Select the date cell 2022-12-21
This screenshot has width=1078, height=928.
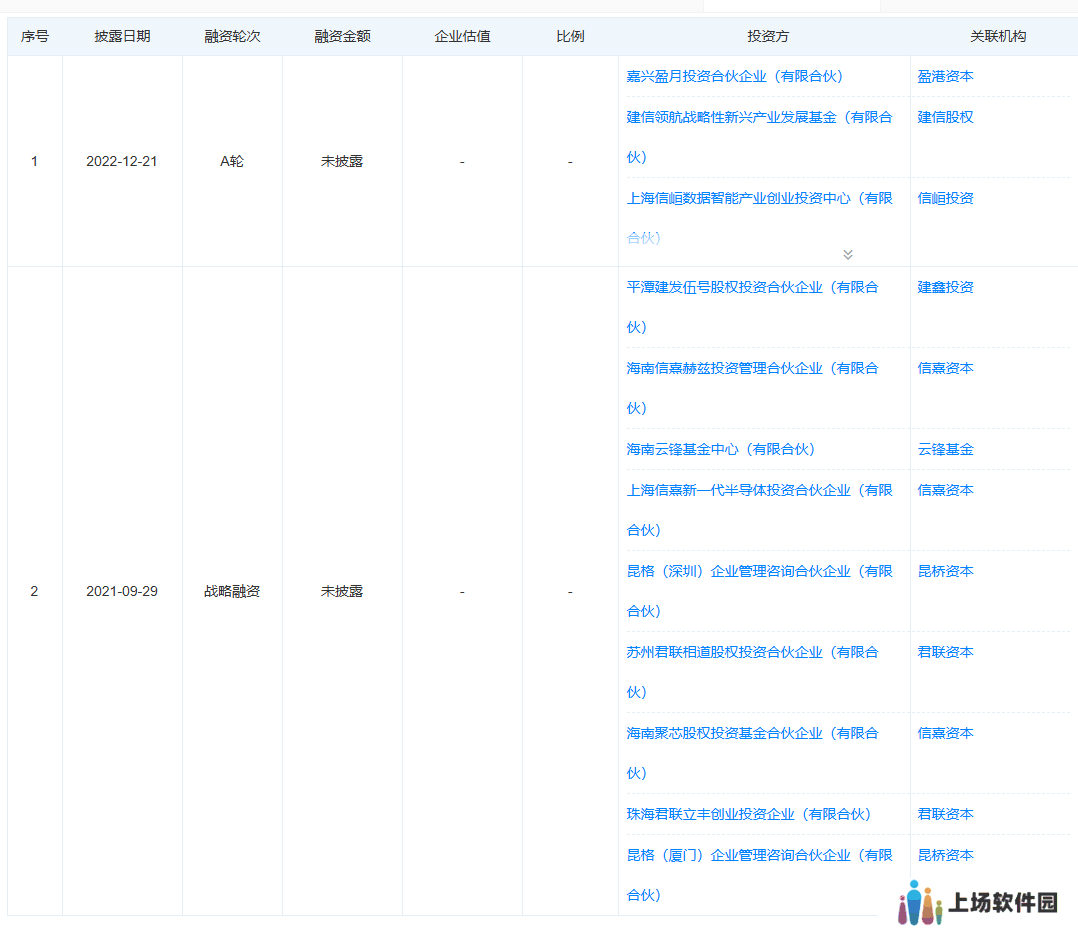(122, 162)
